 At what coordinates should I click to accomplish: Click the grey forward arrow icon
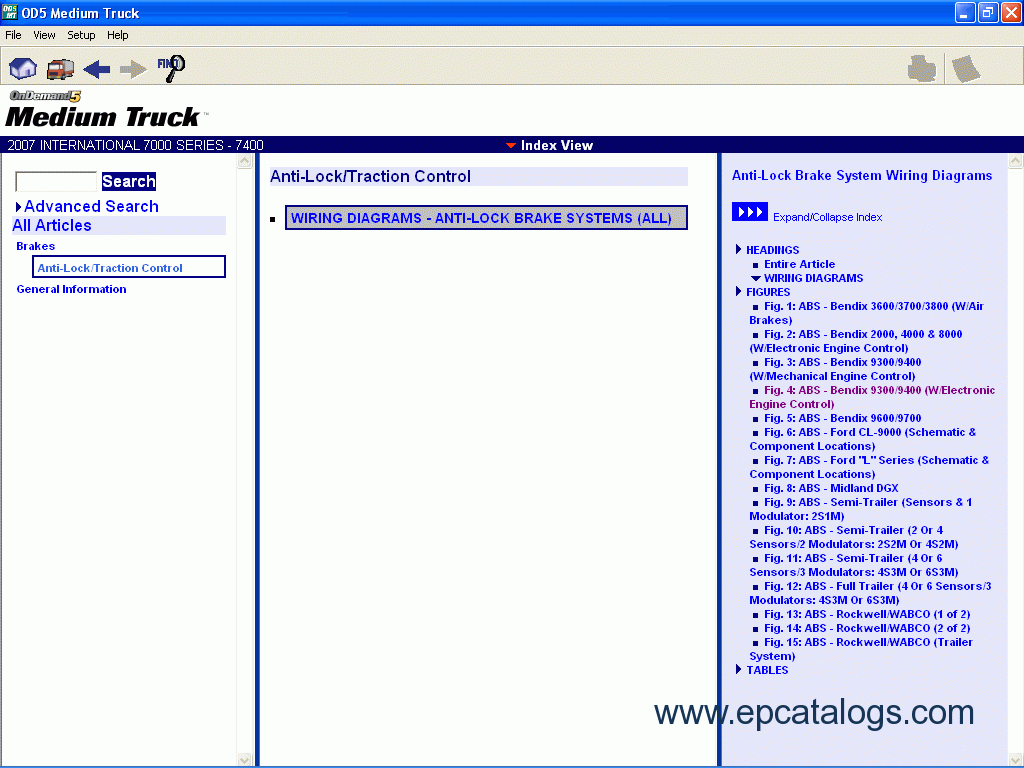pos(133,68)
